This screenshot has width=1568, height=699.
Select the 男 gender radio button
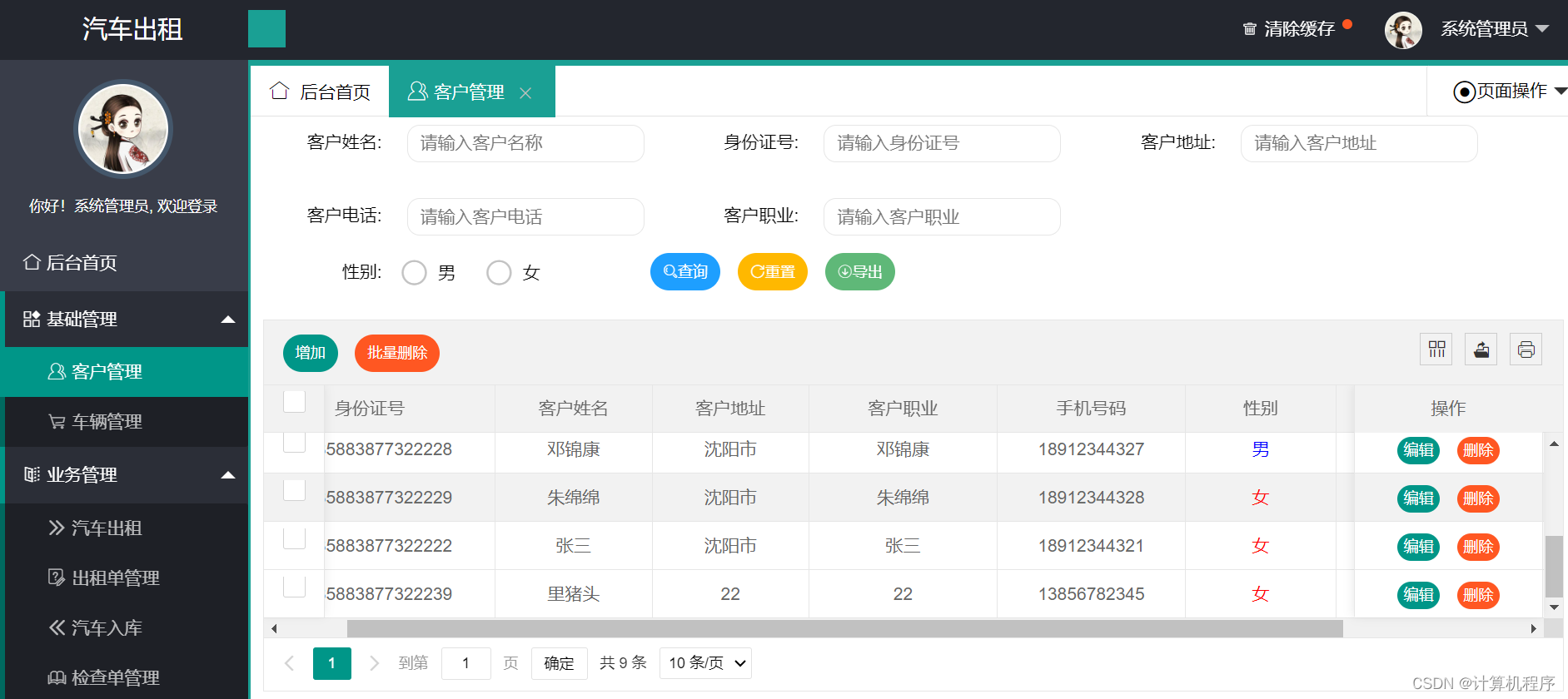coord(414,273)
